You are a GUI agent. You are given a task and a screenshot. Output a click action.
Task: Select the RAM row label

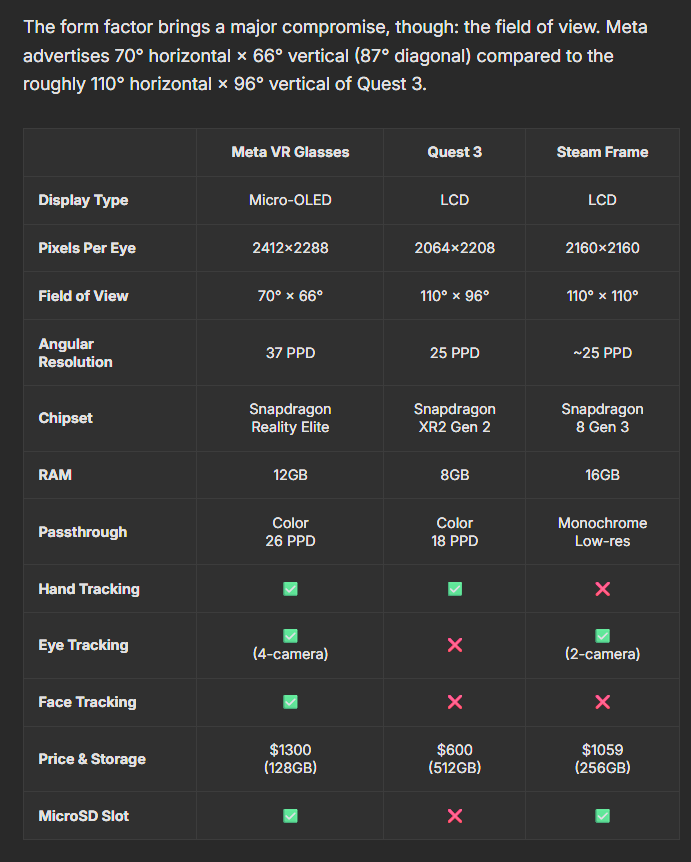pos(55,475)
